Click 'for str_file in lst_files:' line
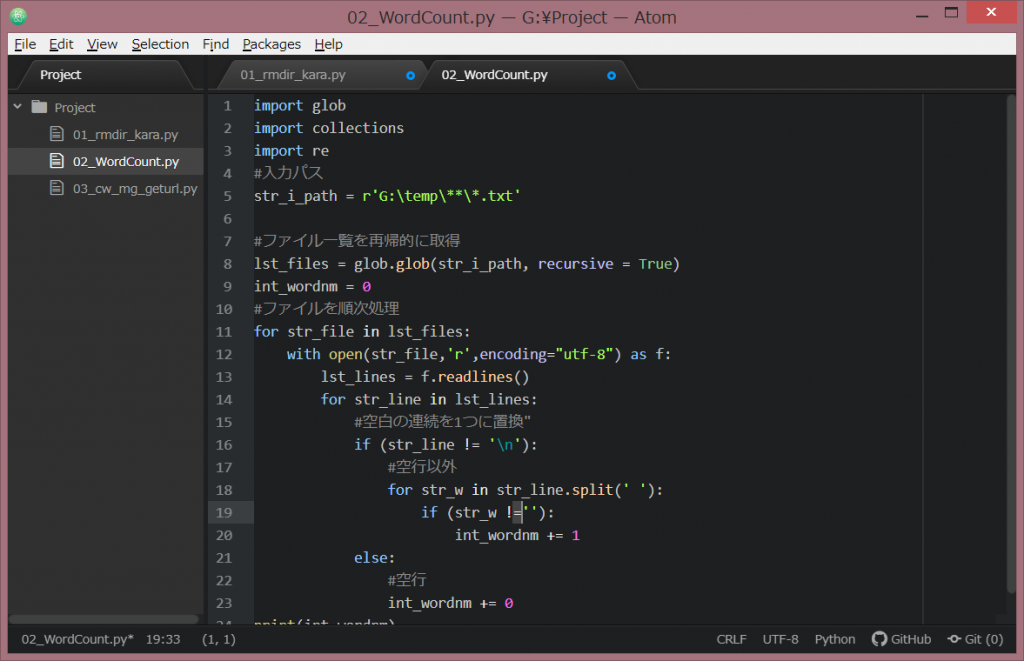This screenshot has width=1024, height=661. coord(362,332)
